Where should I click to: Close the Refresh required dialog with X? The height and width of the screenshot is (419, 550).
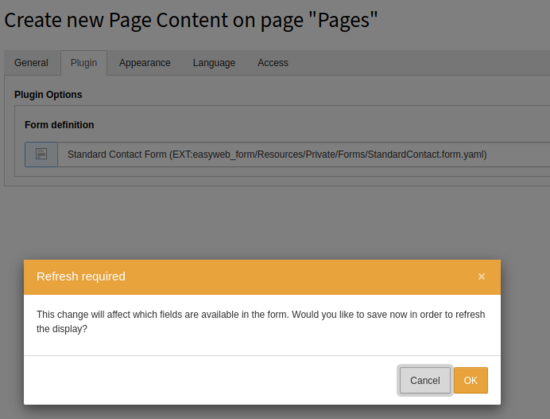[x=481, y=277]
